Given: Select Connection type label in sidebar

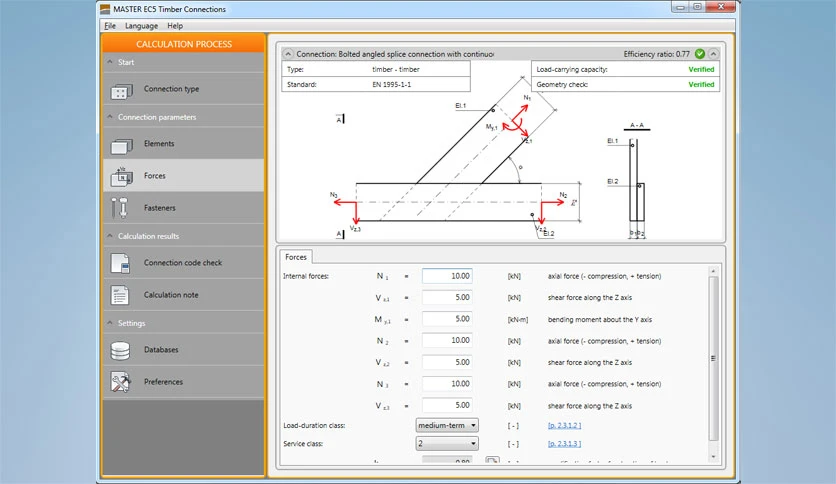Looking at the screenshot, I should click(171, 89).
